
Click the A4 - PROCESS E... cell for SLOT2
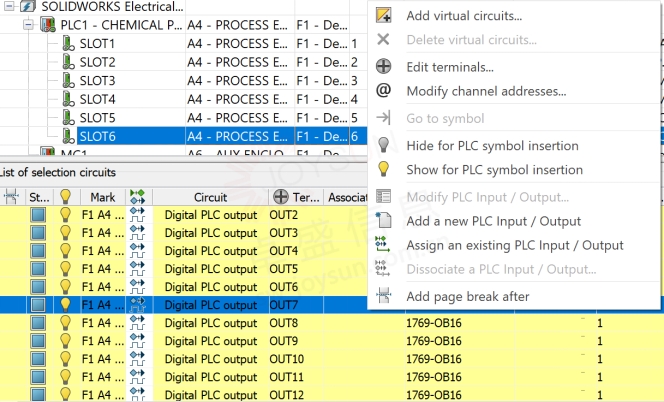pos(238,62)
